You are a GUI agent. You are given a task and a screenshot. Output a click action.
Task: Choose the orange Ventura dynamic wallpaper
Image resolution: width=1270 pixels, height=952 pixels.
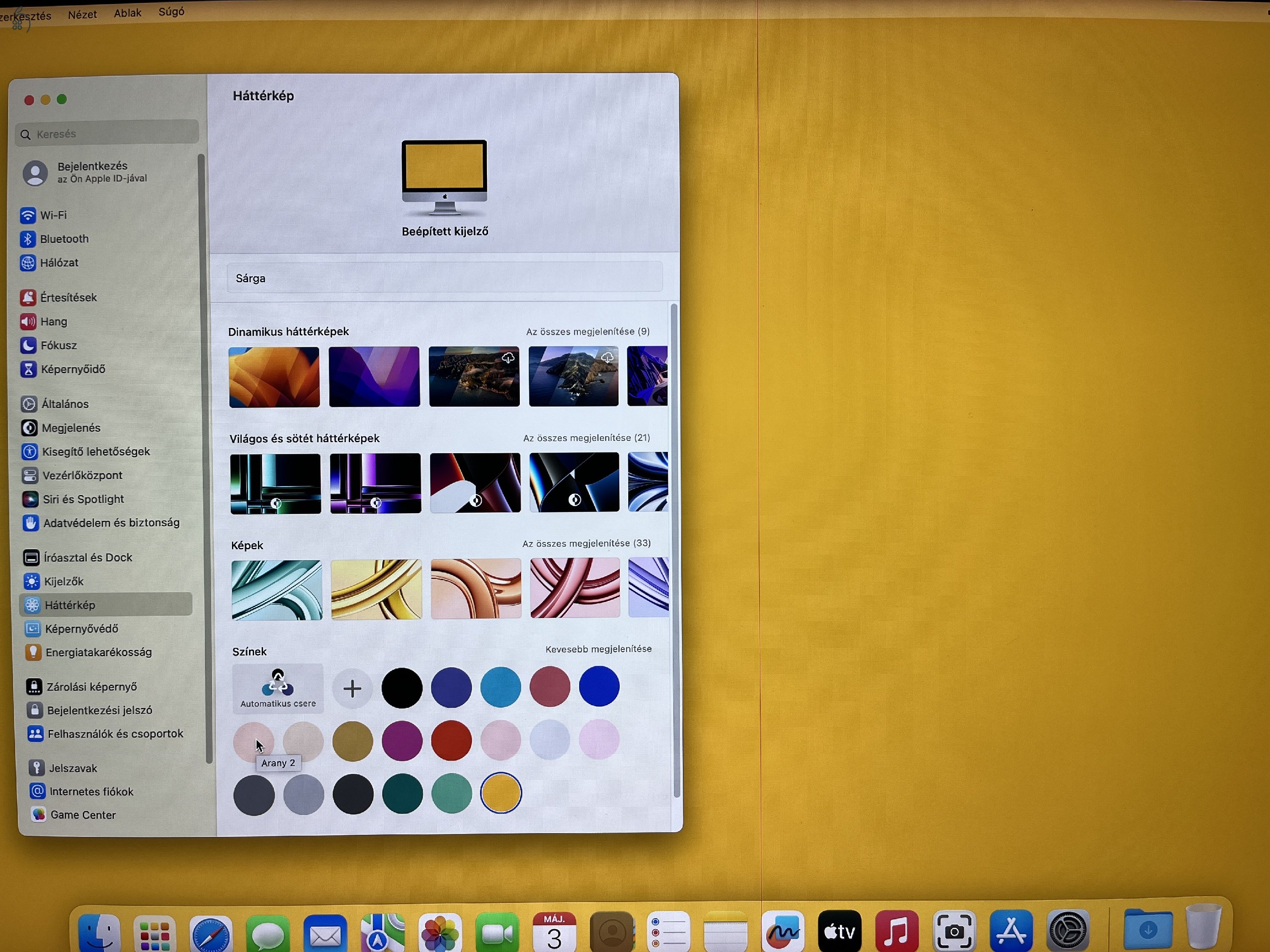(x=274, y=377)
